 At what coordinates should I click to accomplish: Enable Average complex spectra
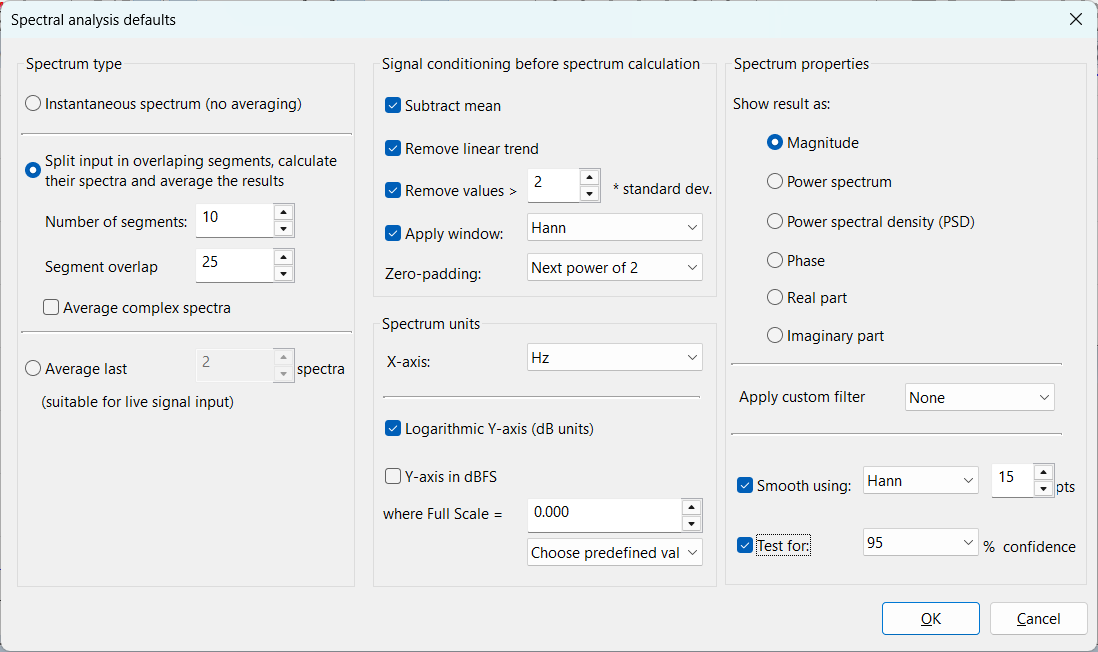[51, 308]
